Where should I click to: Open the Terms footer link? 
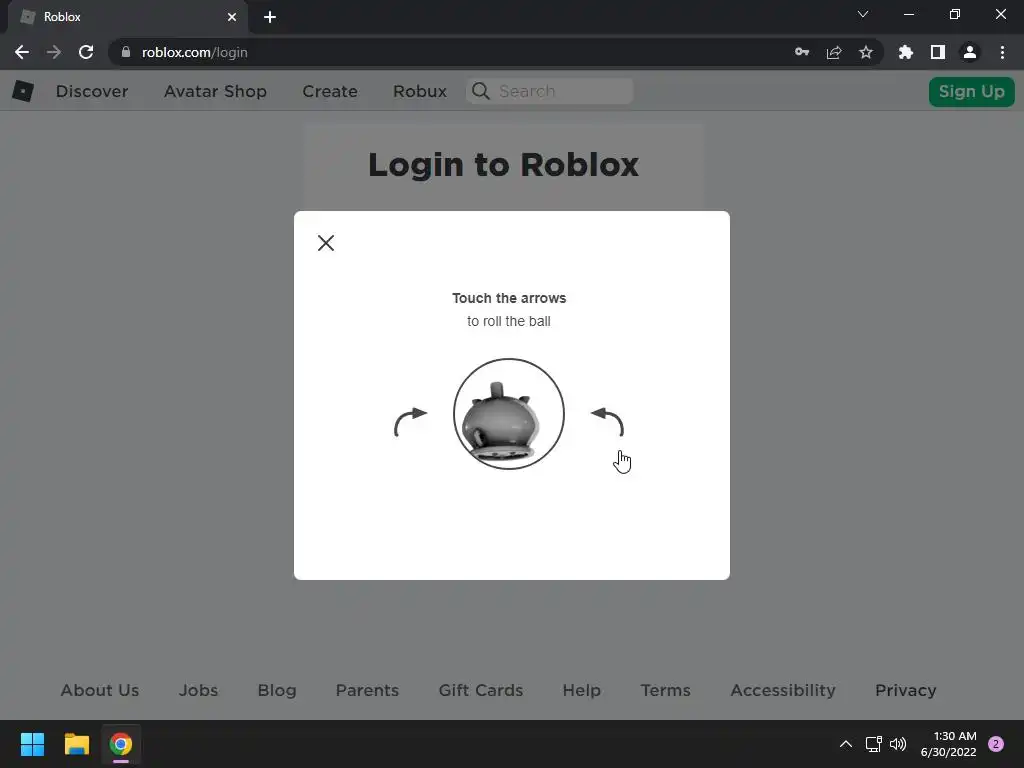click(x=665, y=690)
